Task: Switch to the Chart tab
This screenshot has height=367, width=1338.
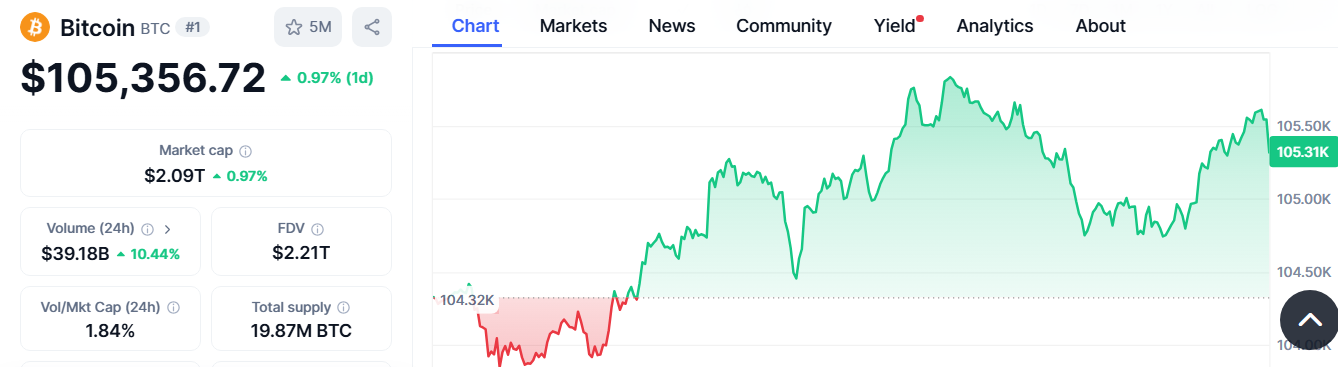Action: 476,26
